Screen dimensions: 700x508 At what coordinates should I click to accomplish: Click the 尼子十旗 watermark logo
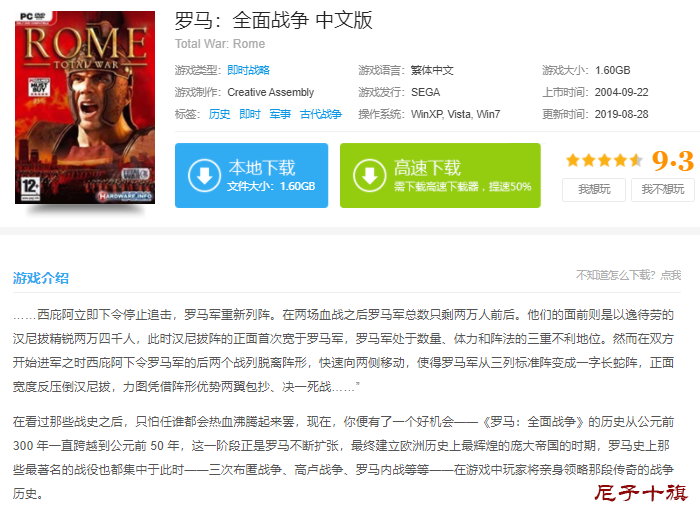pyautogui.click(x=641, y=493)
